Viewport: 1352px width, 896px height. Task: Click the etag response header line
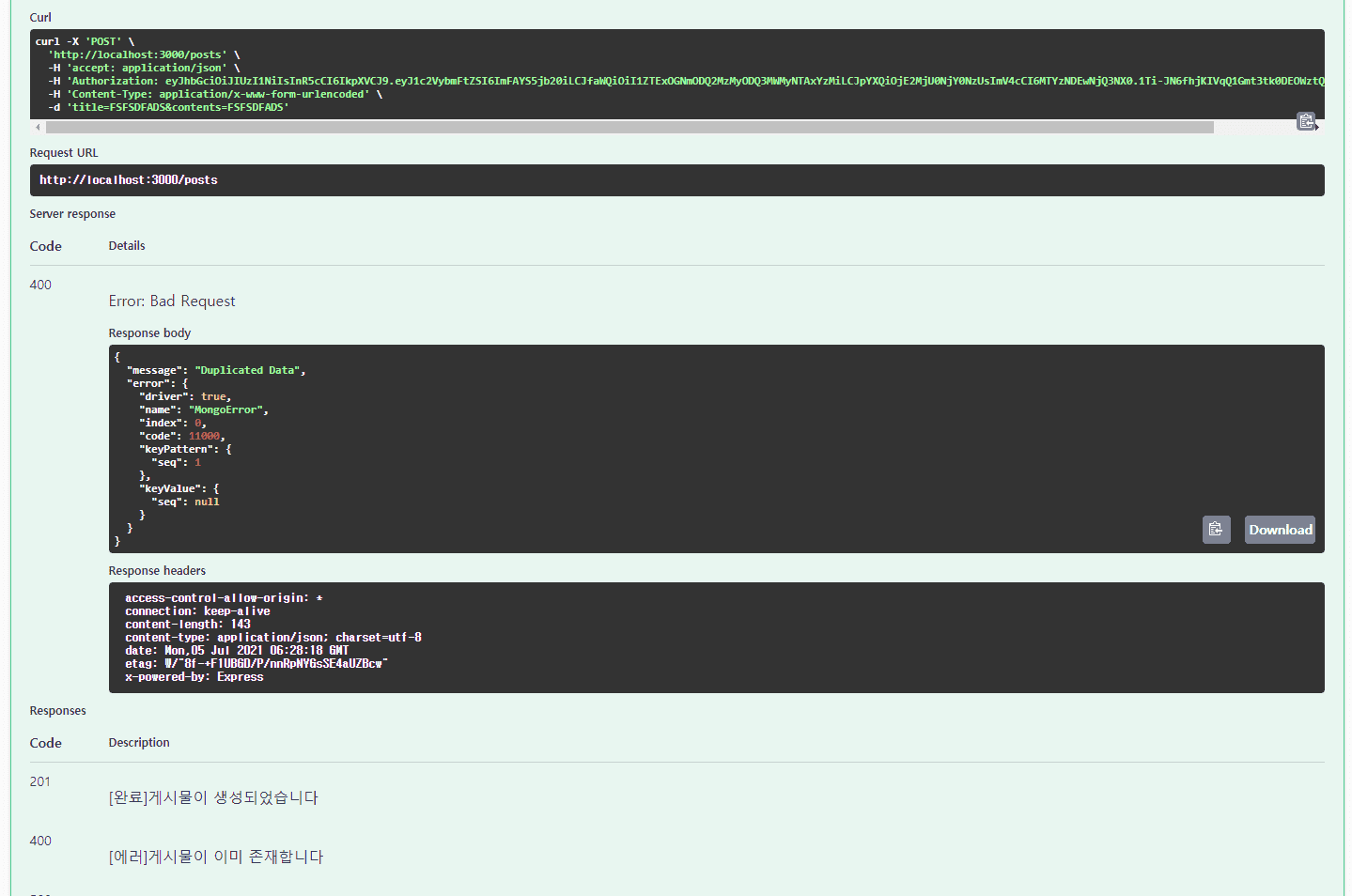click(x=256, y=664)
